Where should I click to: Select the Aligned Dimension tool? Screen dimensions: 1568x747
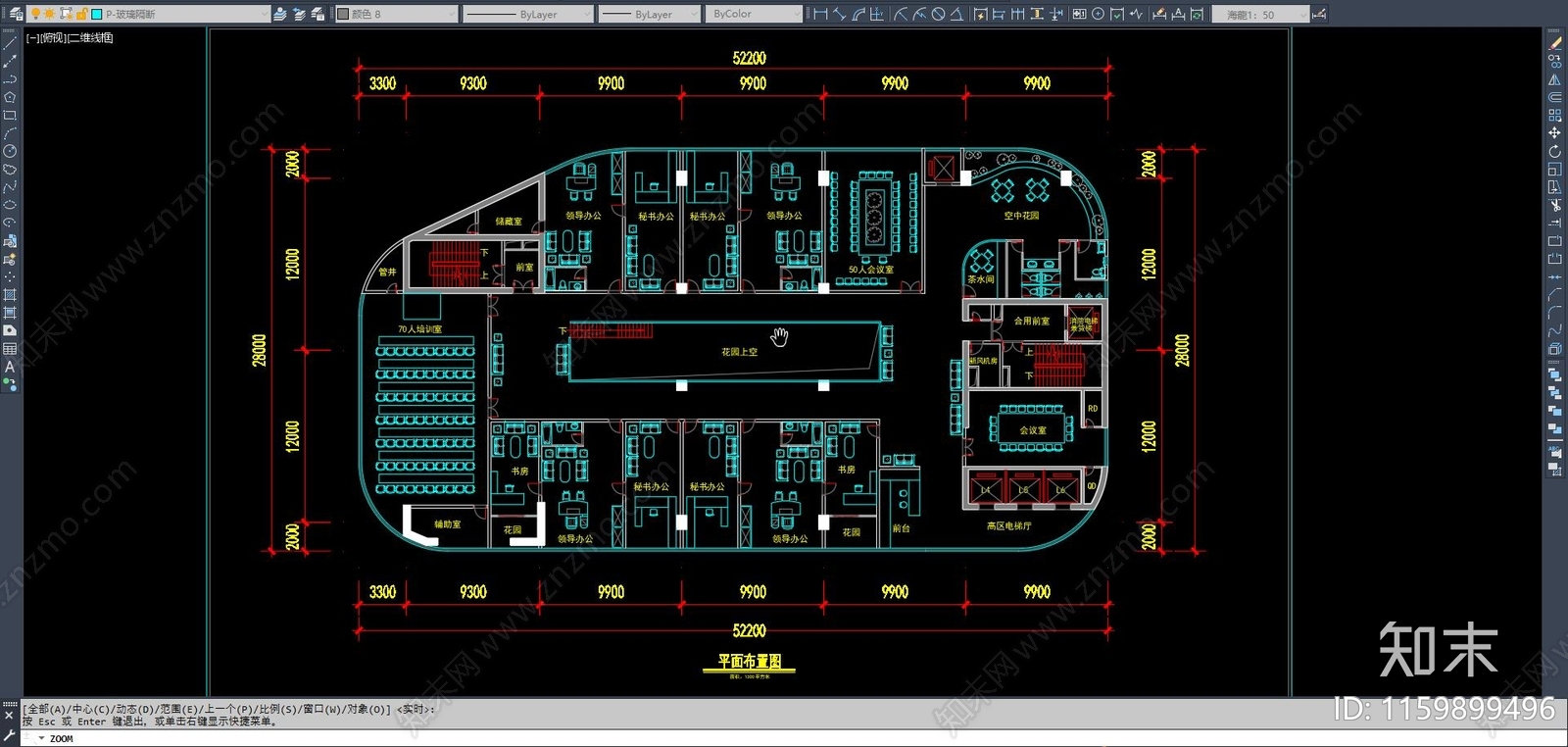pyautogui.click(x=840, y=14)
